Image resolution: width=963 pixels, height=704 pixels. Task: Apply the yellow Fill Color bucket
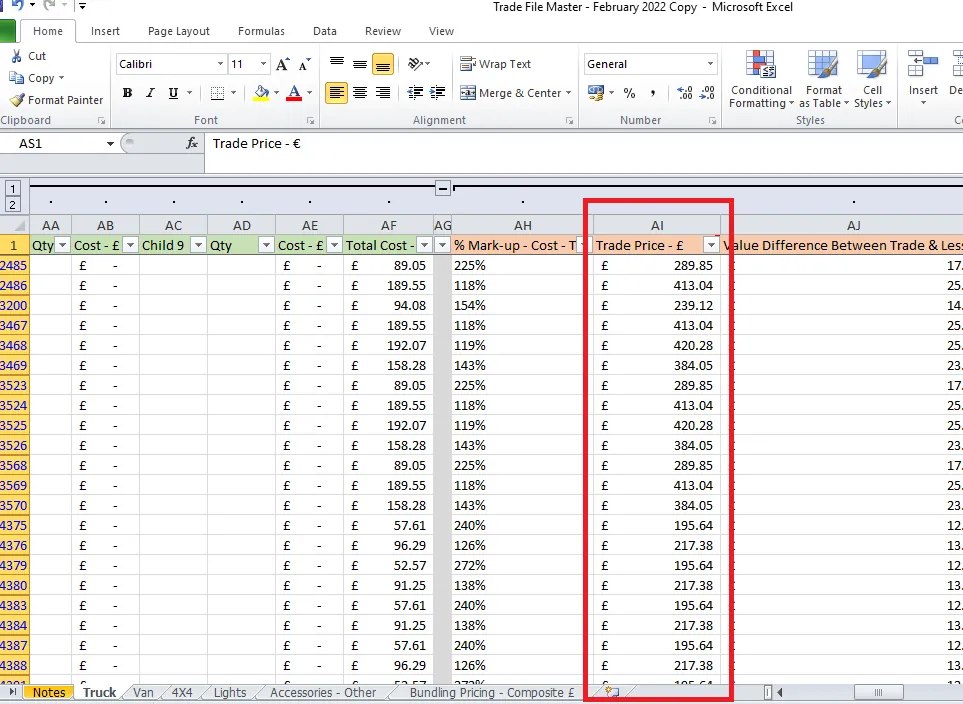coord(262,93)
